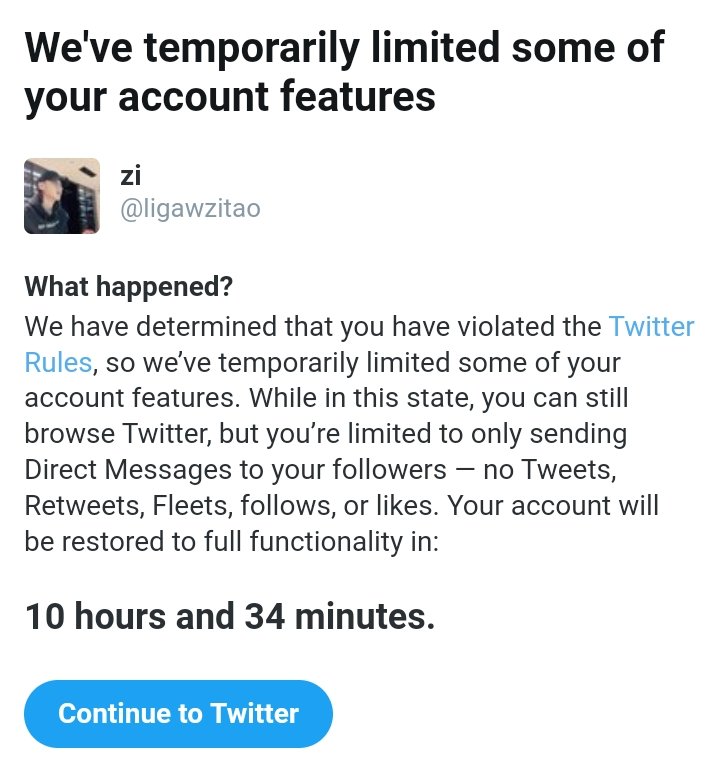
Task: Click the display name zi
Action: (130, 175)
